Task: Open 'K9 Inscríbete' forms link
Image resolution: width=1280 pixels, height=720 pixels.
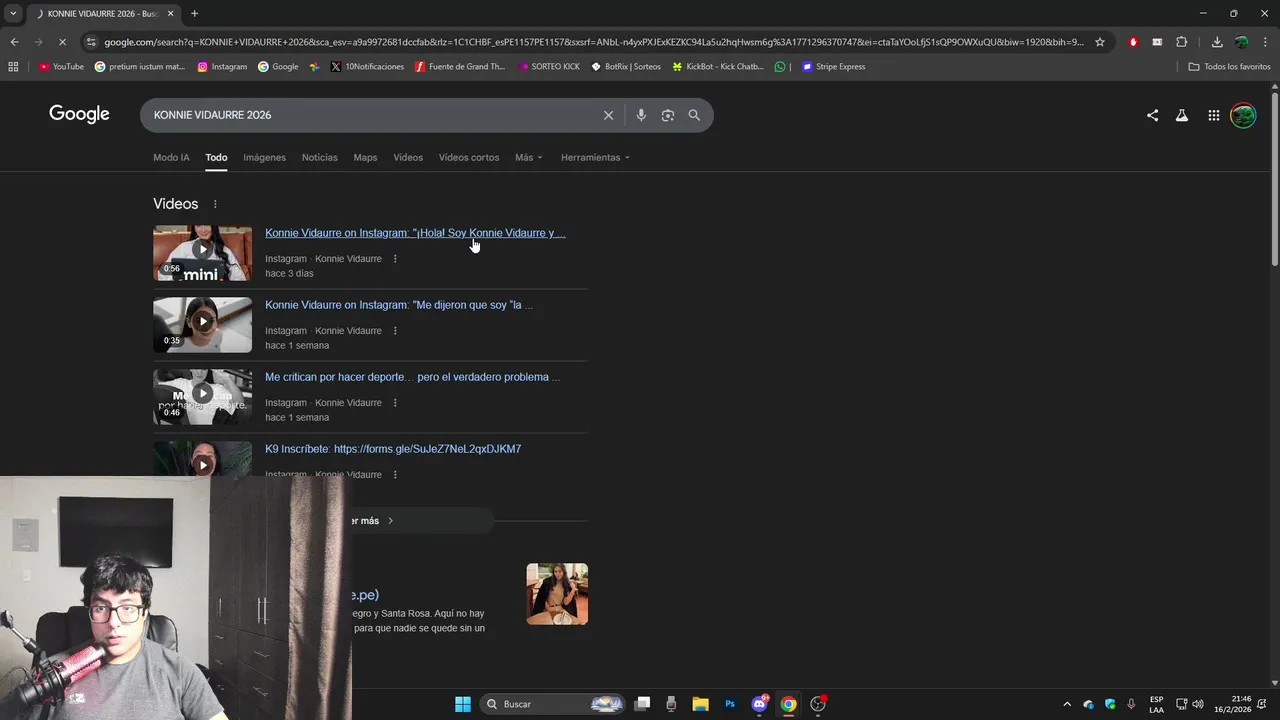Action: (393, 449)
